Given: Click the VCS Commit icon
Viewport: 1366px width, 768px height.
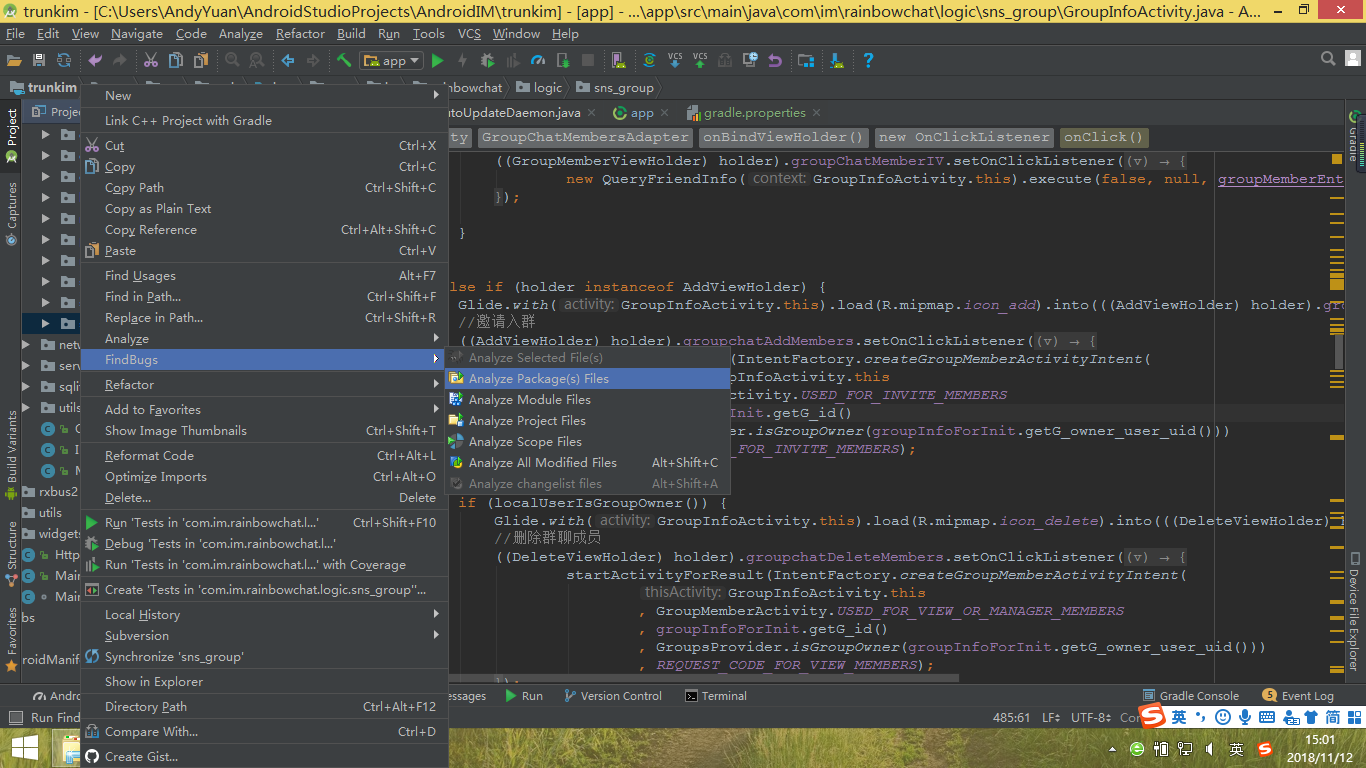Looking at the screenshot, I should (x=700, y=60).
